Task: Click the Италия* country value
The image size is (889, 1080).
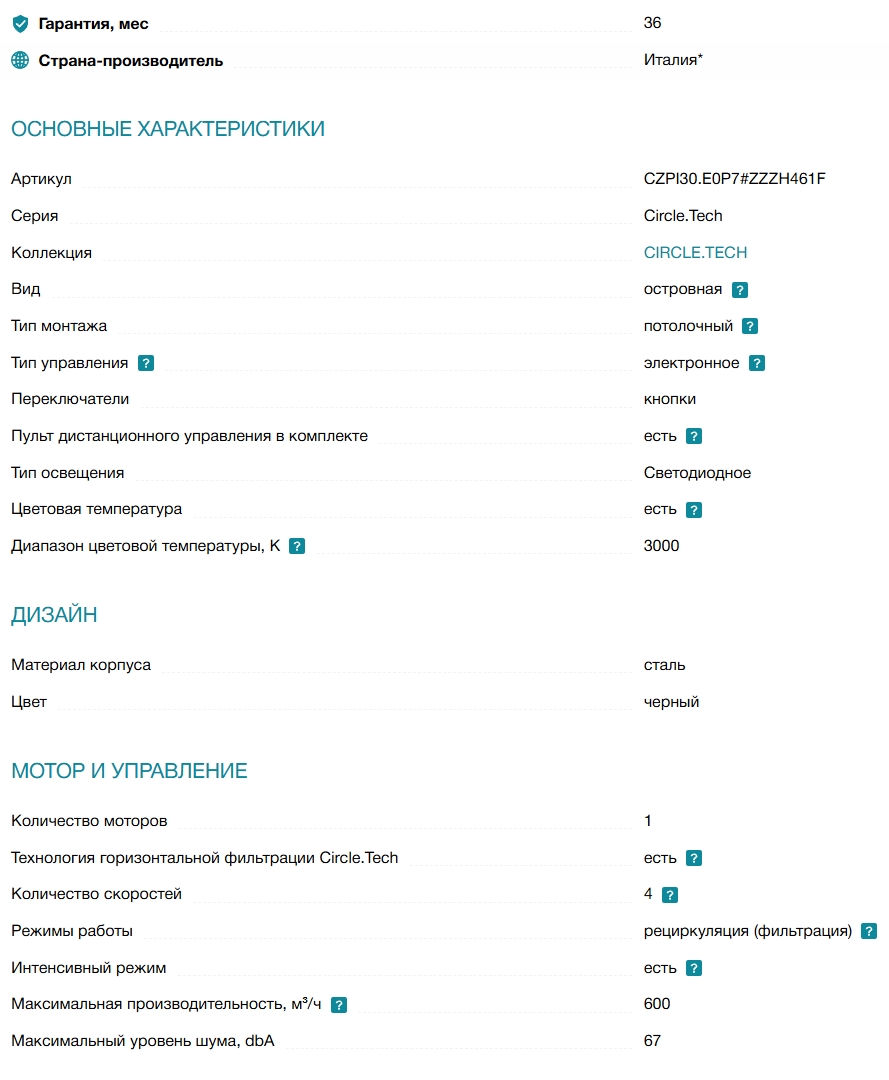Action: click(x=673, y=60)
